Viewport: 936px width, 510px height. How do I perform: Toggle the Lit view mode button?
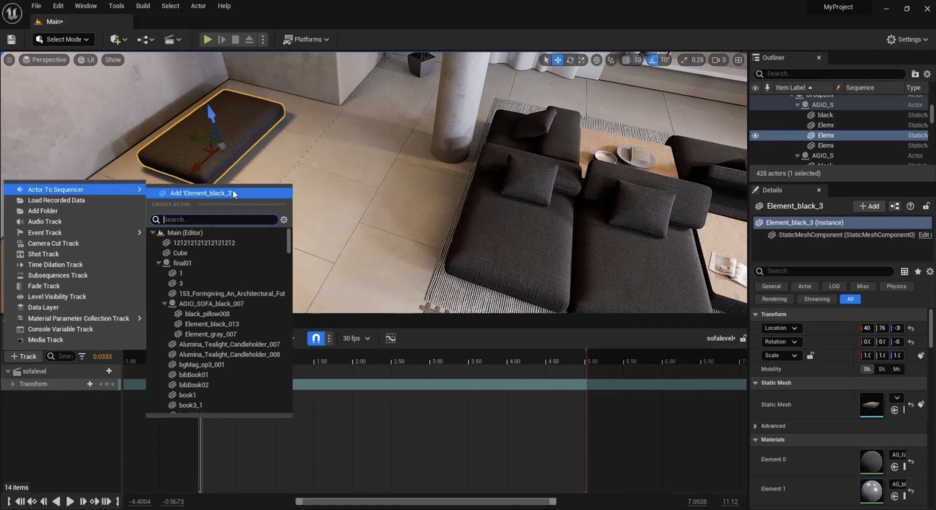(x=86, y=60)
